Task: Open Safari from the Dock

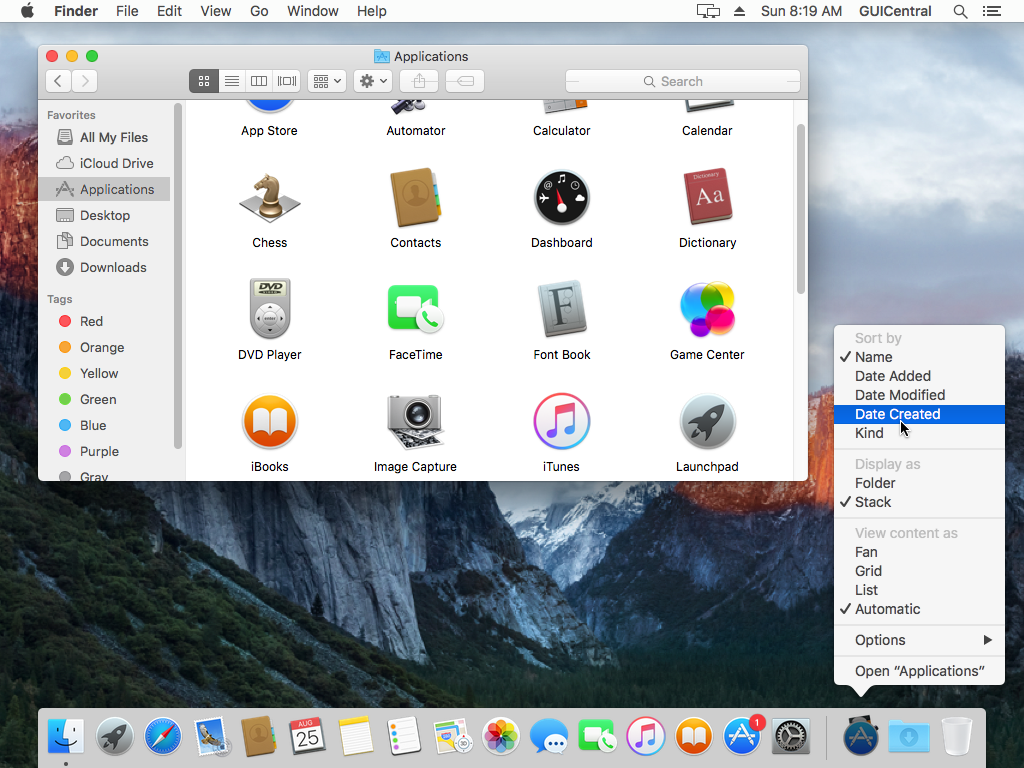Action: point(163,737)
